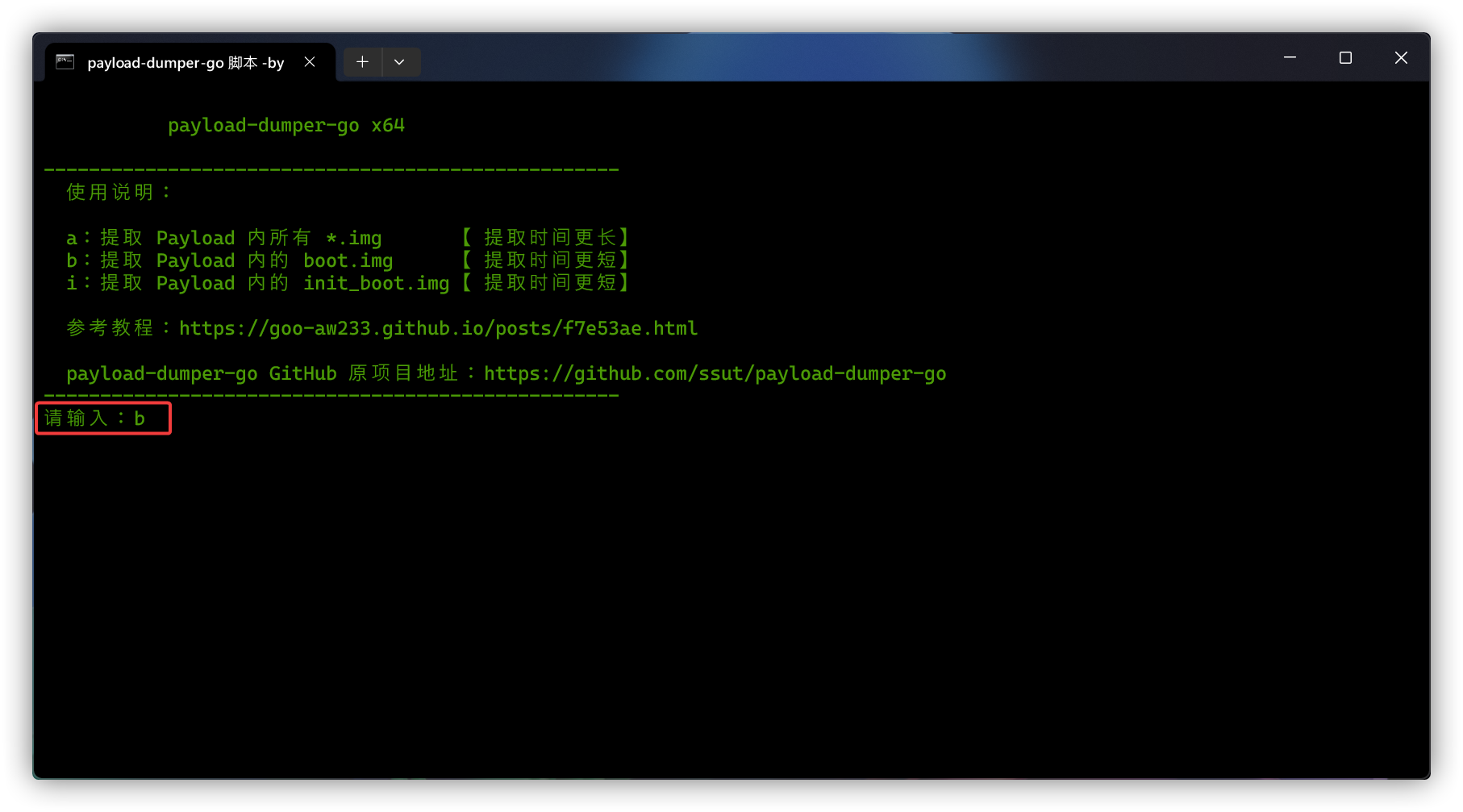
Task: Select the payload-dumper-go 脚本 tab
Action: (190, 62)
